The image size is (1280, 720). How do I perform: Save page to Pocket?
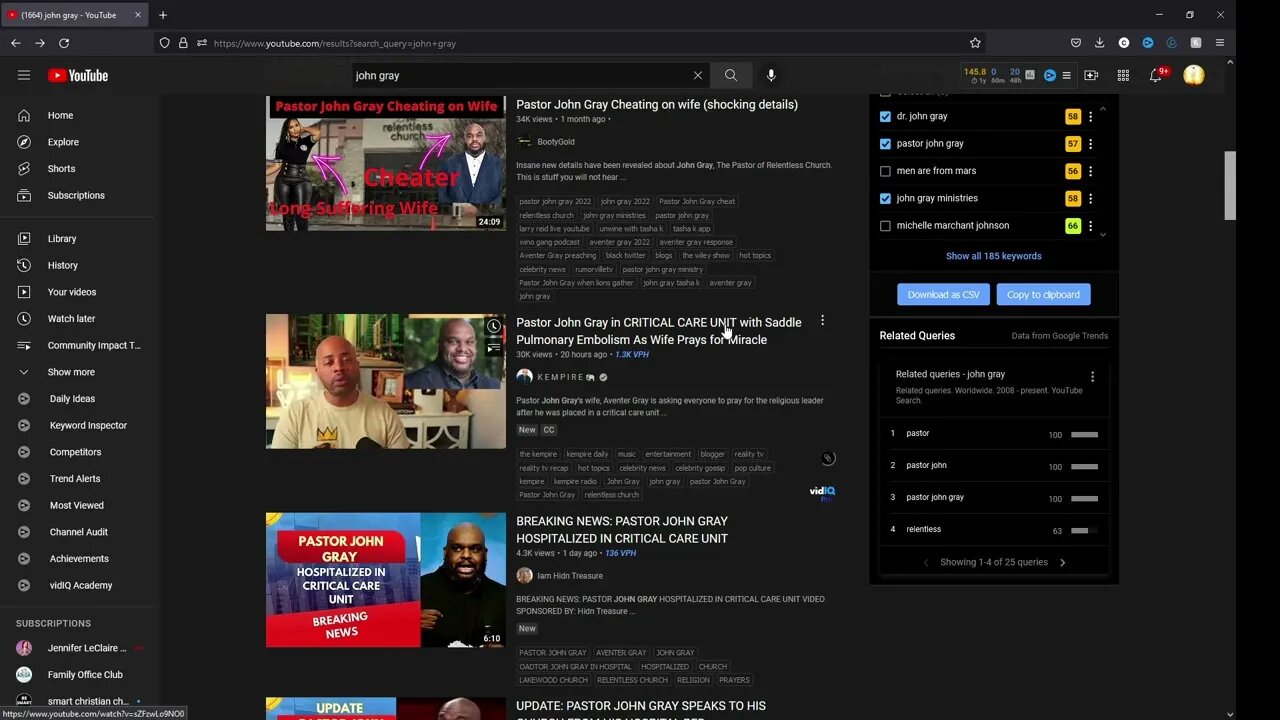[1076, 43]
